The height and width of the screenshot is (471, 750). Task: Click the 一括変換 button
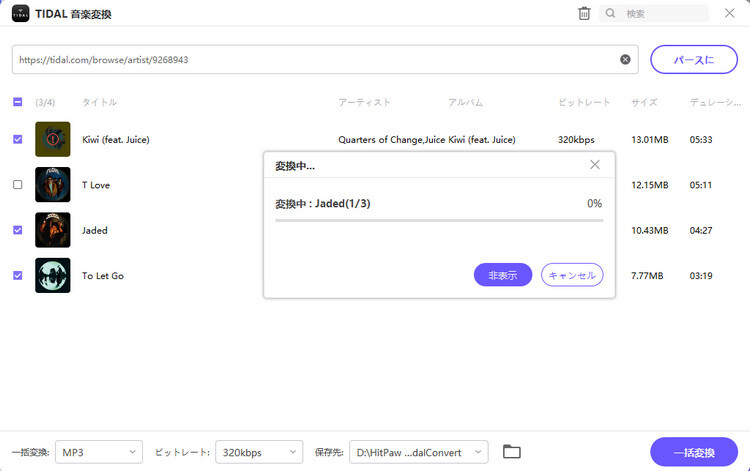coord(694,452)
